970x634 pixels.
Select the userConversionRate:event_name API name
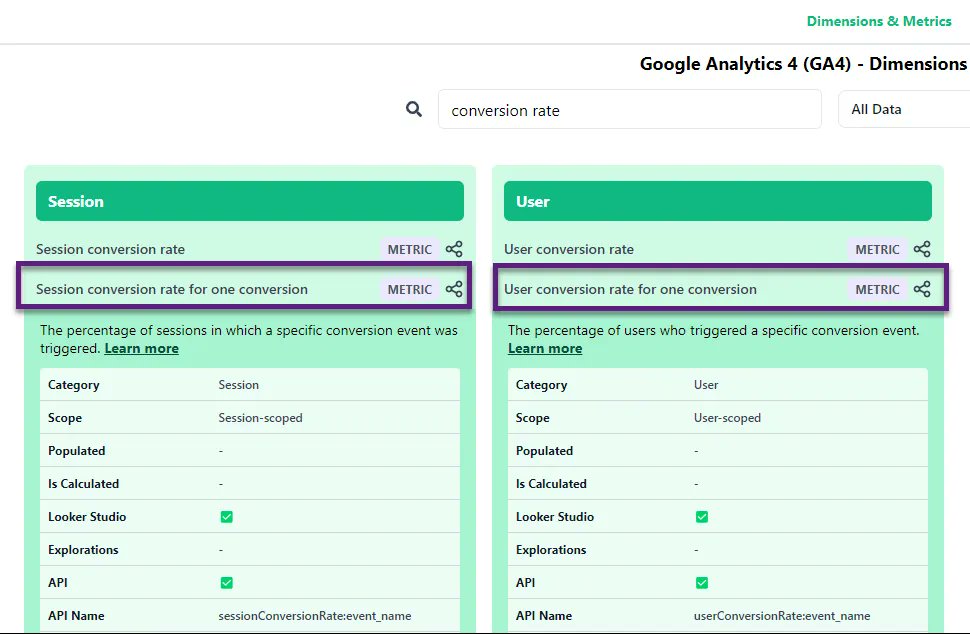[x=782, y=615]
